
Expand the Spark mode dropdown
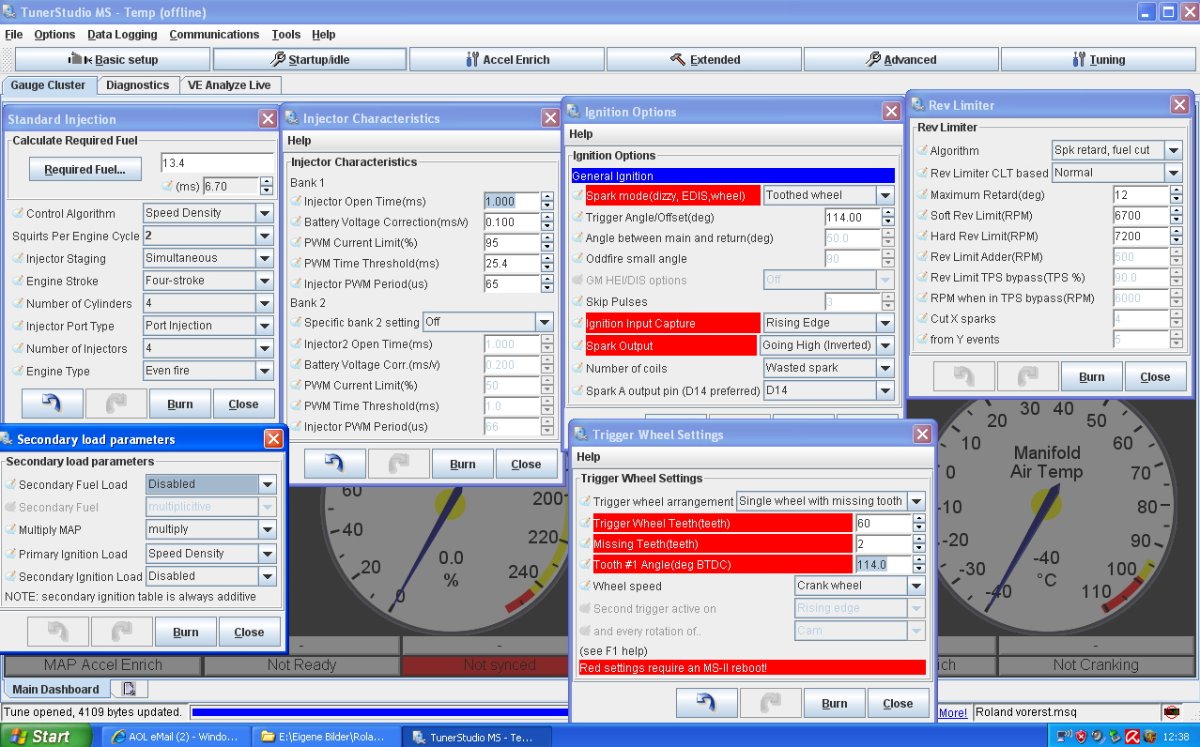885,196
